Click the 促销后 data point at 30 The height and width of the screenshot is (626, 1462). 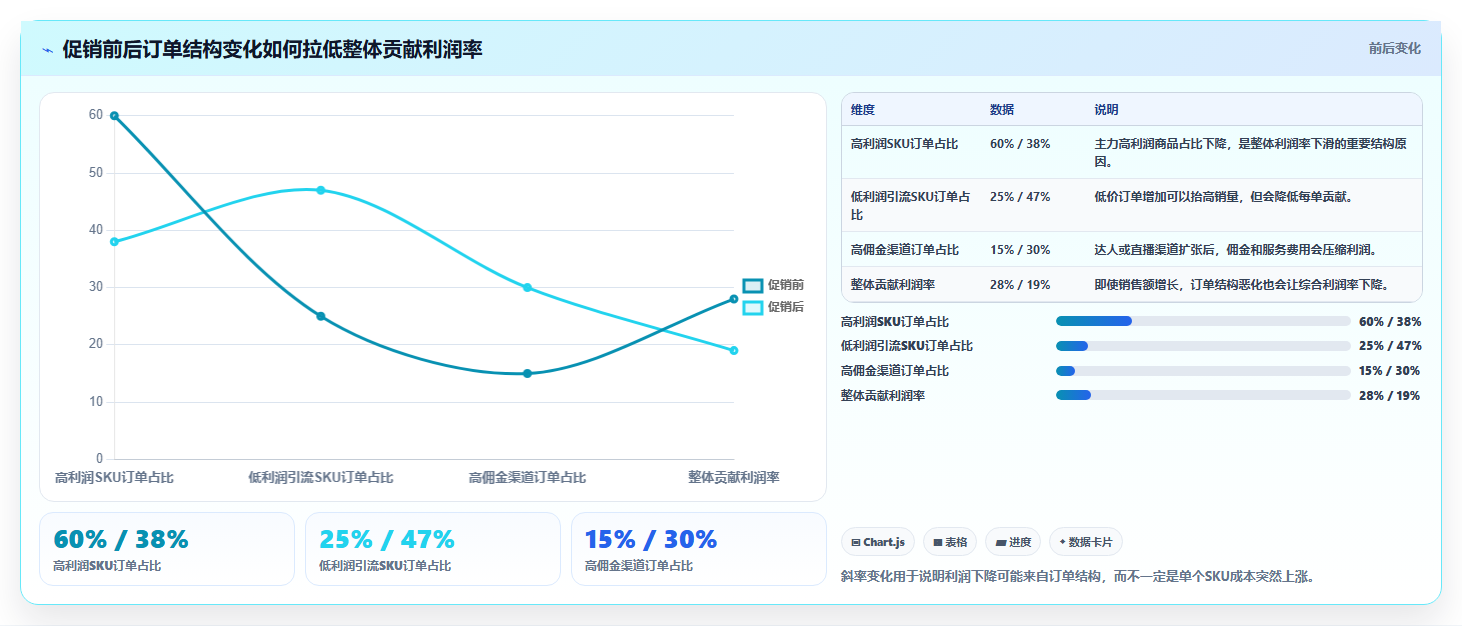pos(527,288)
